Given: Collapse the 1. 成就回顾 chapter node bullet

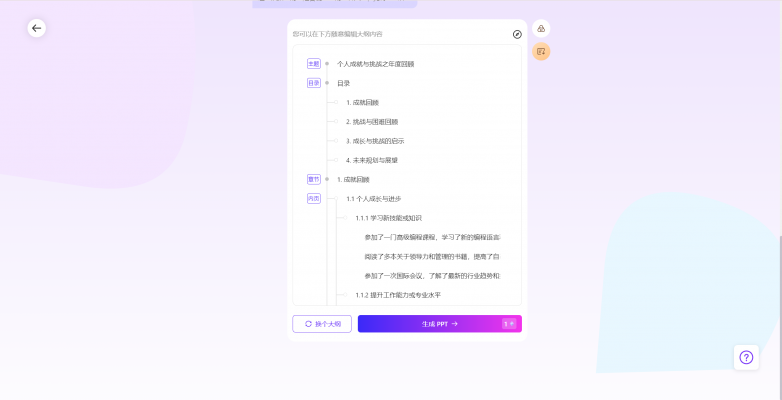Looking at the screenshot, I should pos(327,180).
